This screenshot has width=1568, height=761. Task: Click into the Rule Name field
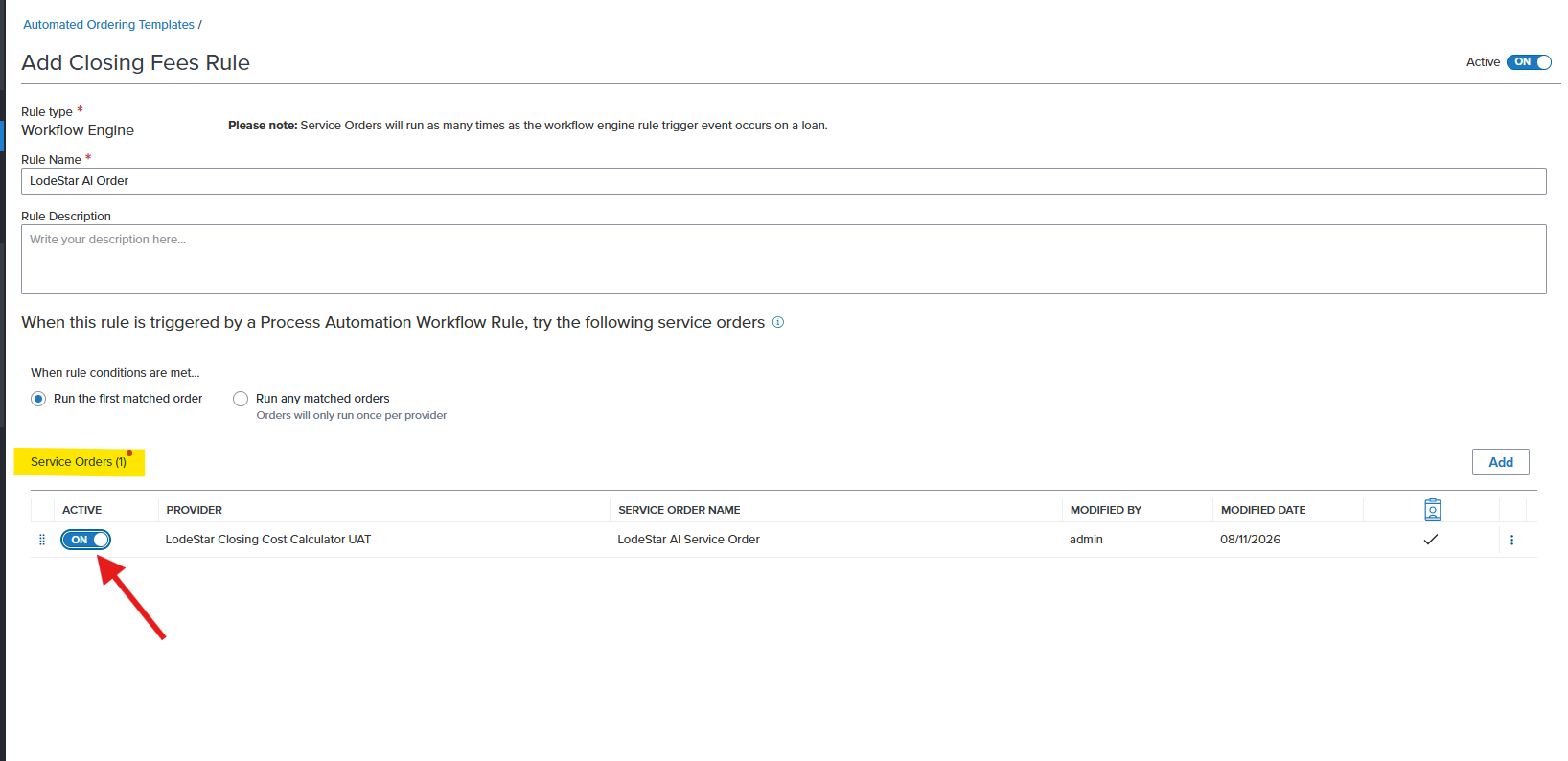(783, 181)
